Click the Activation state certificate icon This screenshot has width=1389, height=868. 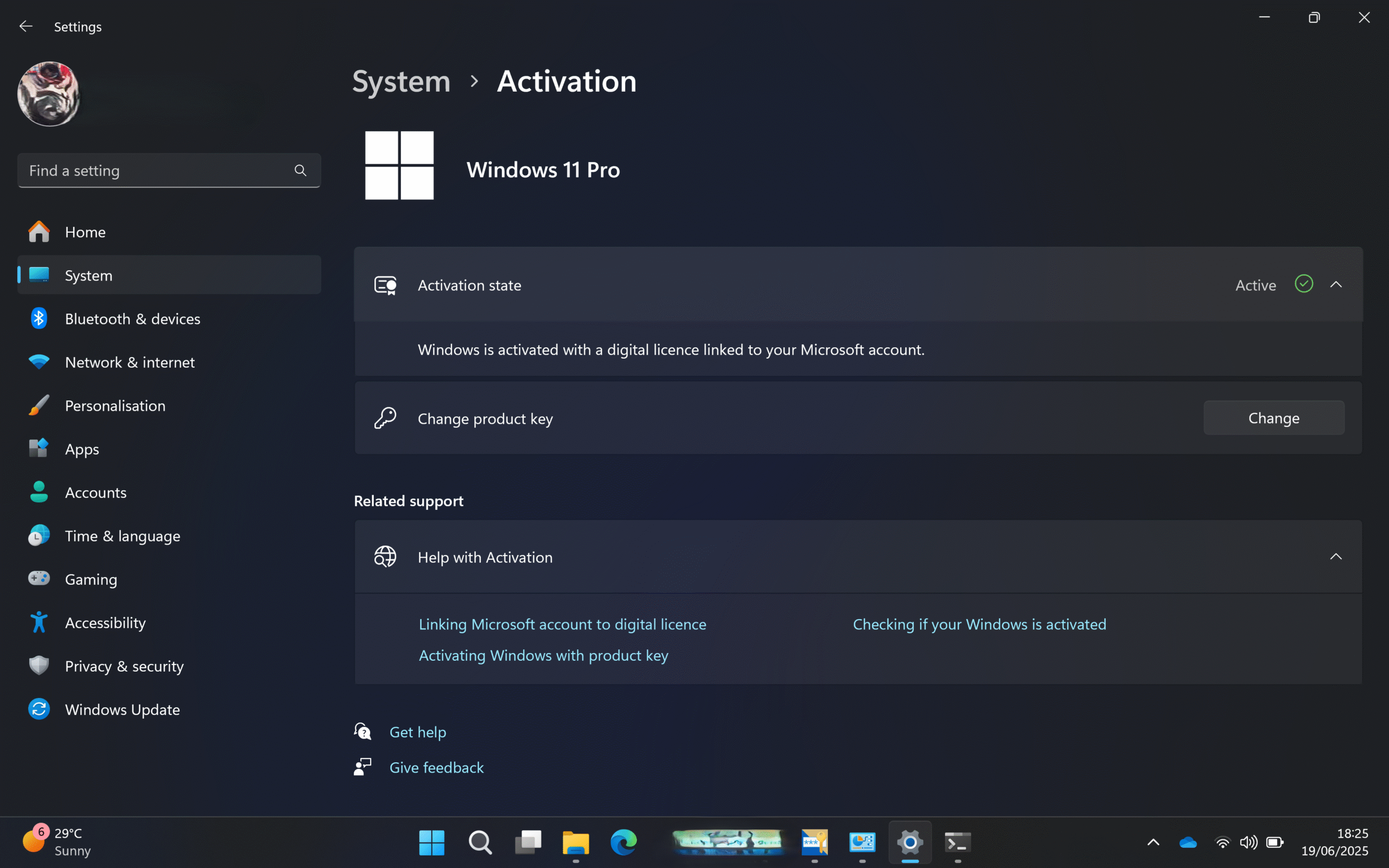(x=385, y=285)
